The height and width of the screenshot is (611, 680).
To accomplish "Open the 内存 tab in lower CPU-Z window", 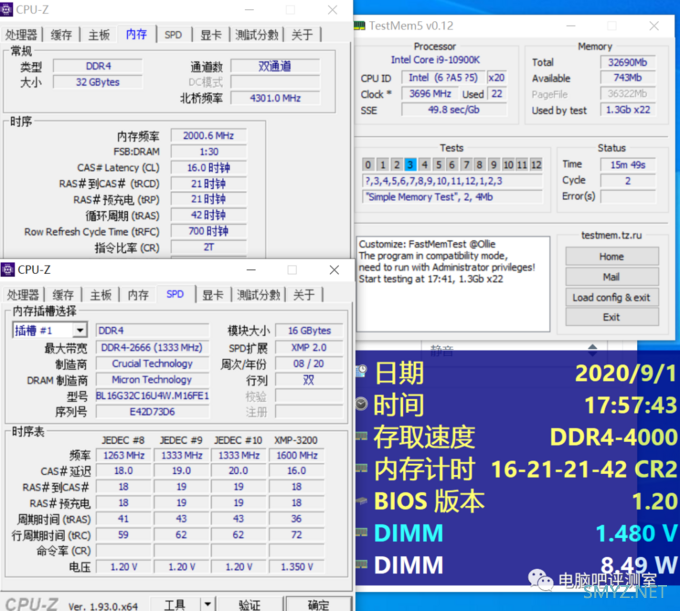I will (138, 295).
